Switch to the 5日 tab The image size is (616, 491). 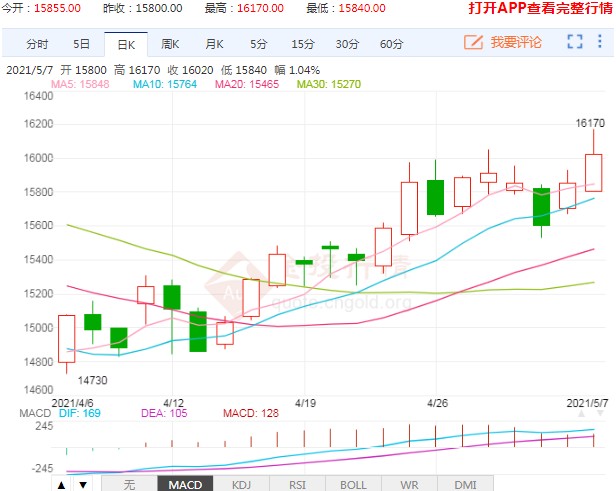[81, 44]
